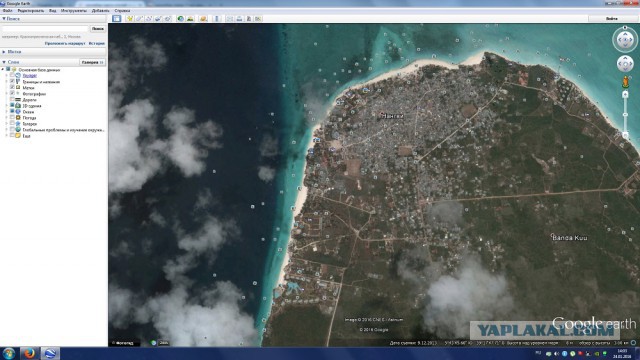Enable the Voyager layer checkbox
The image size is (640, 360).
(x=12, y=76)
